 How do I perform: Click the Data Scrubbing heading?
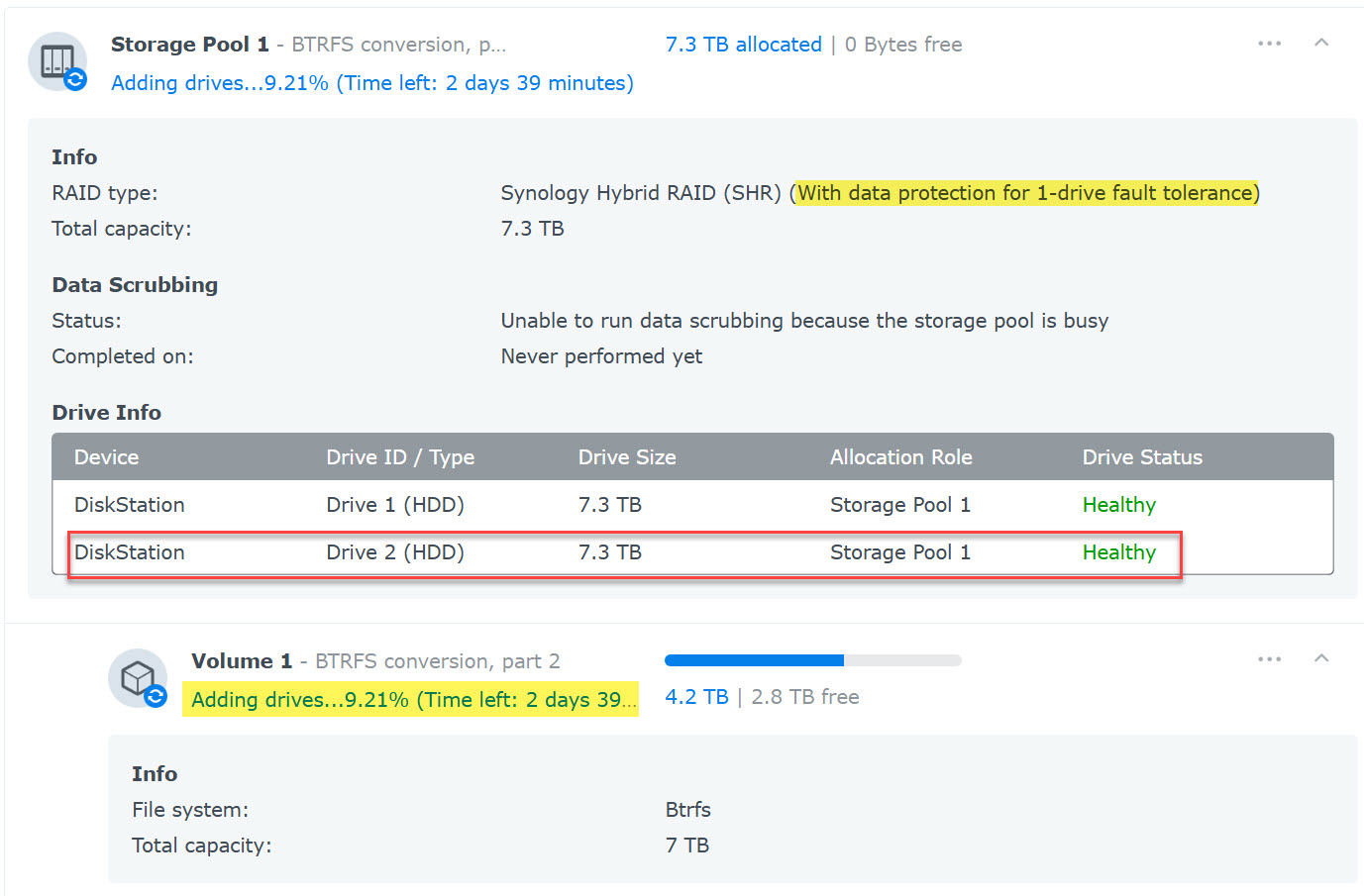tap(135, 285)
